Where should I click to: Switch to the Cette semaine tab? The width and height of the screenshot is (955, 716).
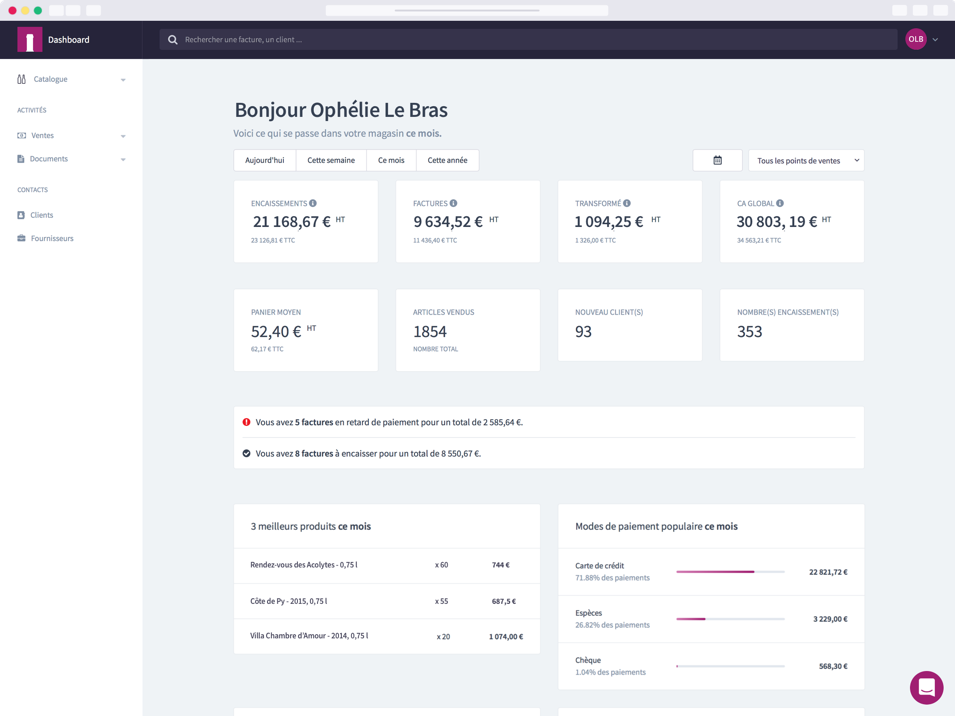(x=331, y=160)
